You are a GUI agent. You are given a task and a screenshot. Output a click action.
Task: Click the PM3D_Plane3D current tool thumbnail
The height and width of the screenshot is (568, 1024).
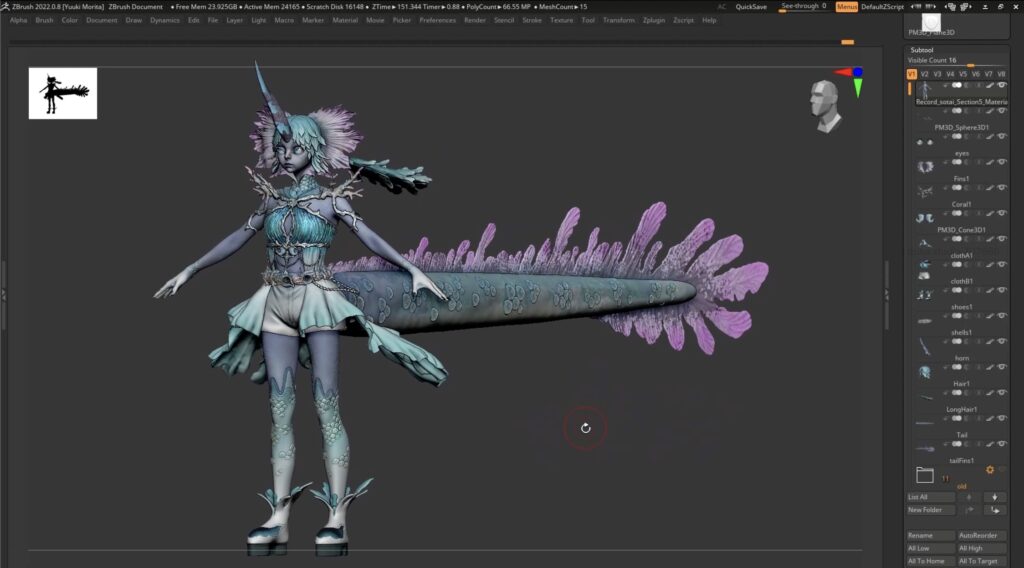click(931, 22)
